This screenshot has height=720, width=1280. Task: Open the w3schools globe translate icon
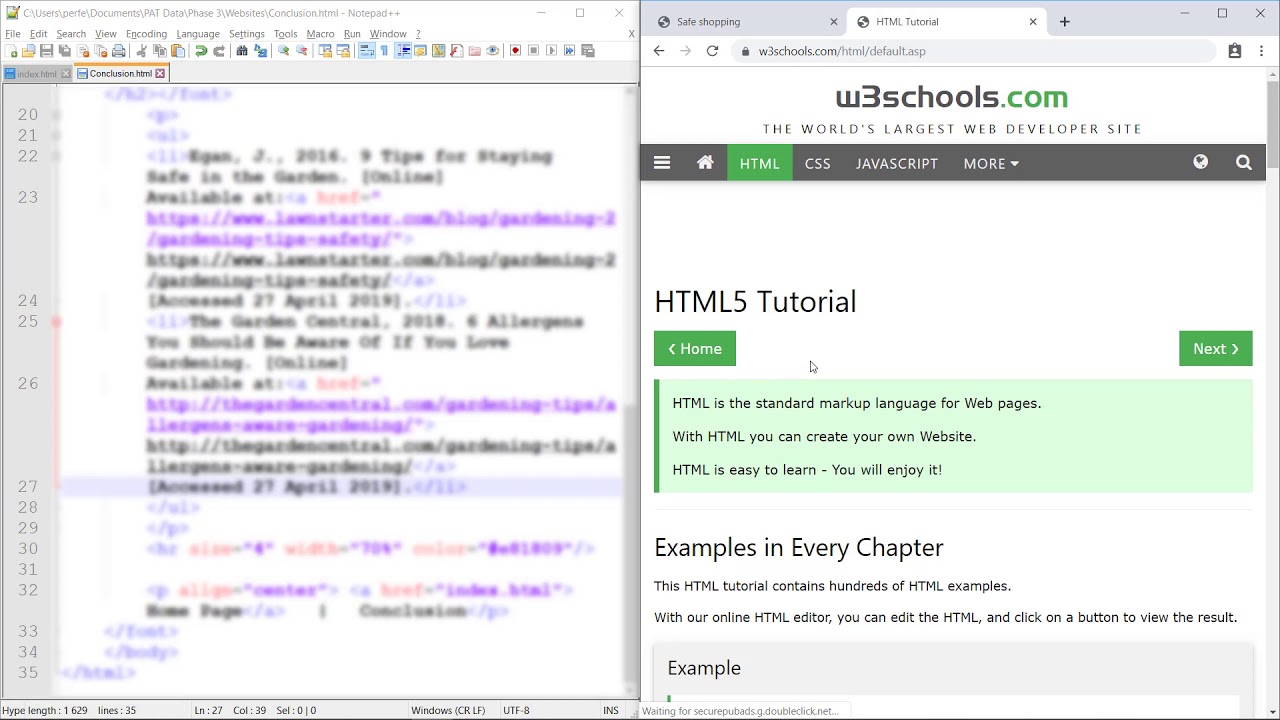pyautogui.click(x=1200, y=163)
